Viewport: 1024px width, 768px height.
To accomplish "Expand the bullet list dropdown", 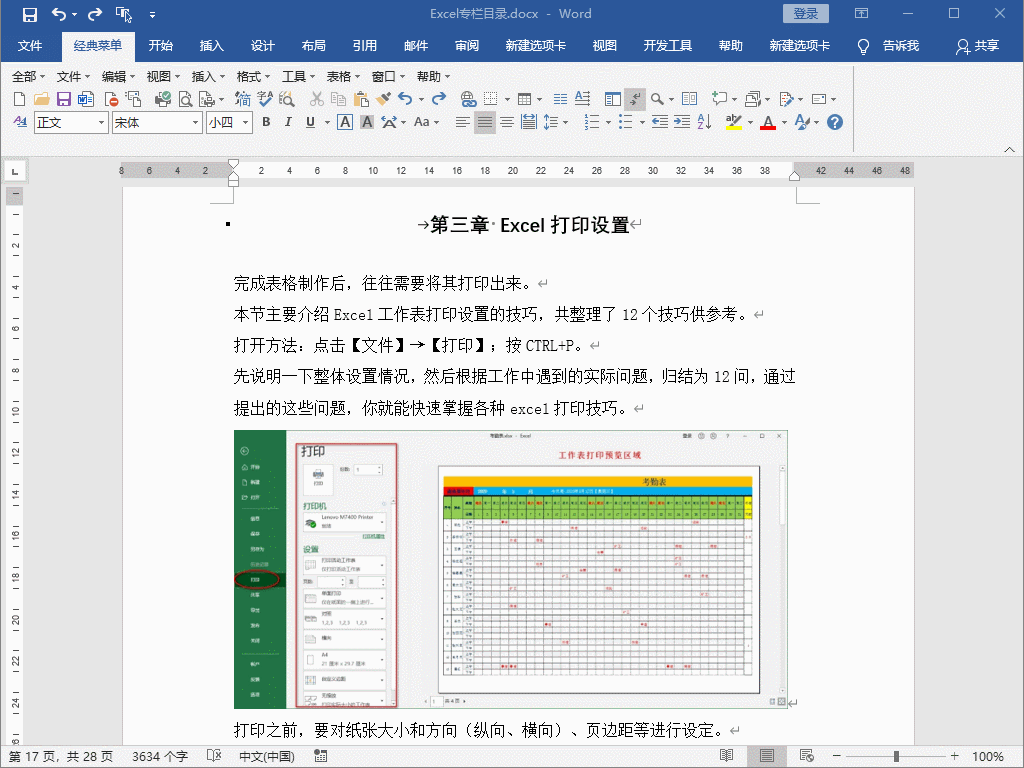I will click(x=642, y=122).
